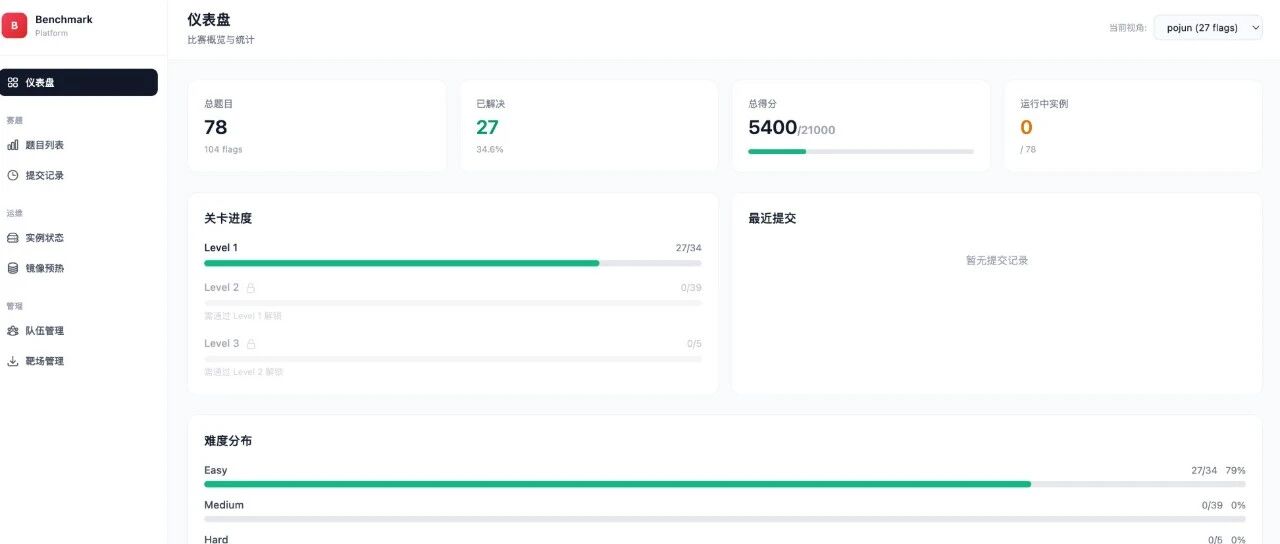Click the database icon beside 镜像预热
This screenshot has width=1280, height=544.
13,268
